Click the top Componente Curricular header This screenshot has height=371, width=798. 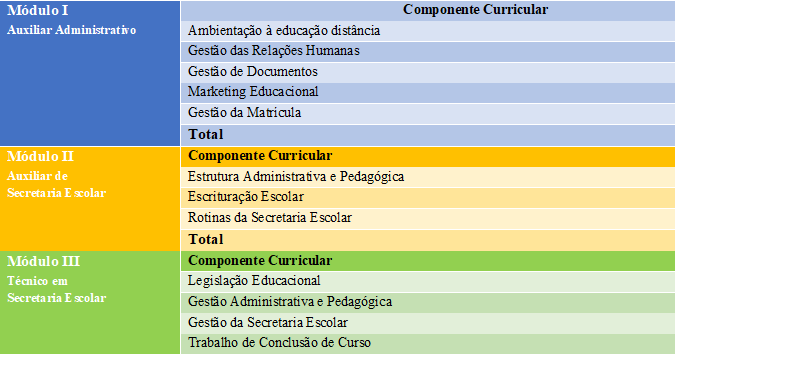pyautogui.click(x=428, y=11)
